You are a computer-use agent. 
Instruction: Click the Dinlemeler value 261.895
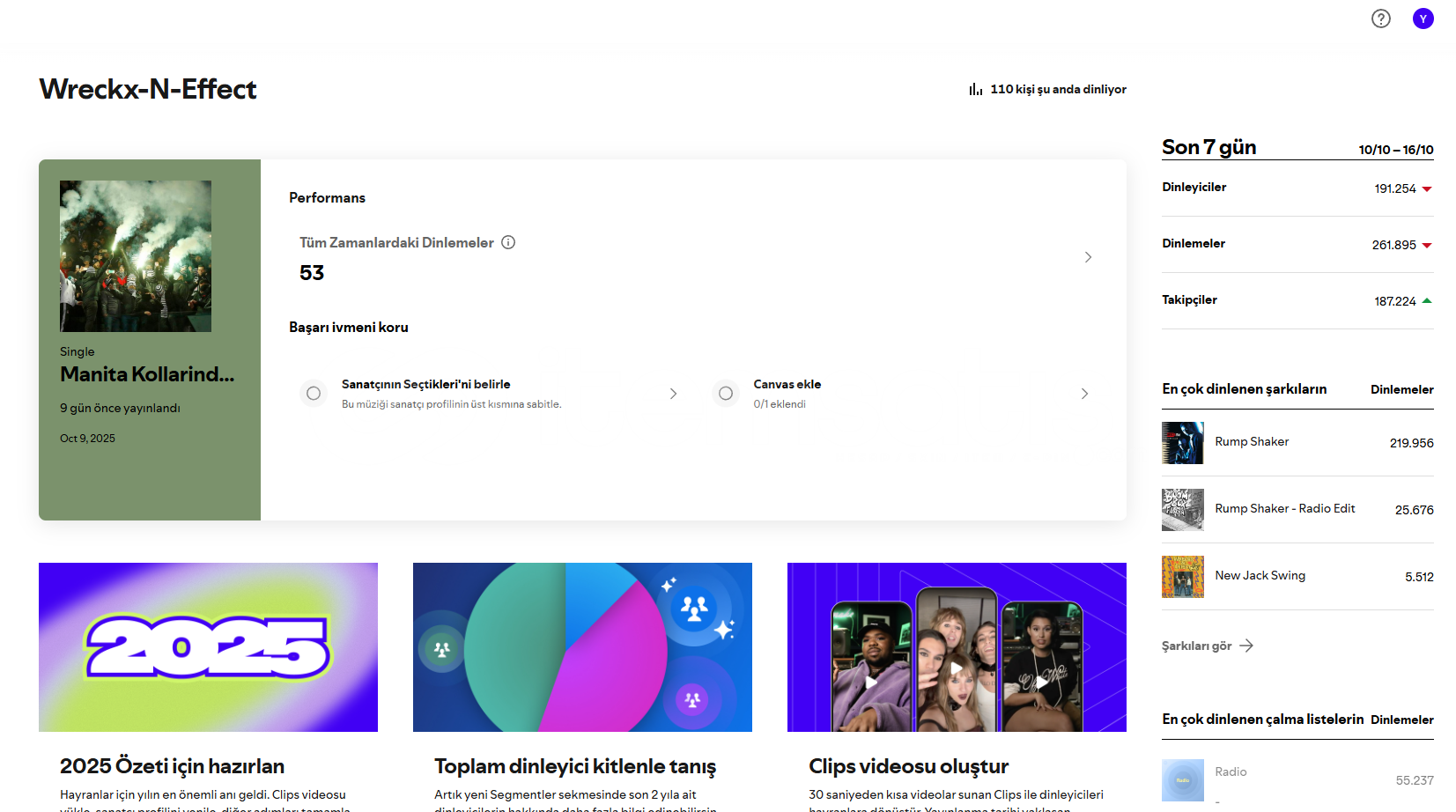pyautogui.click(x=1393, y=245)
